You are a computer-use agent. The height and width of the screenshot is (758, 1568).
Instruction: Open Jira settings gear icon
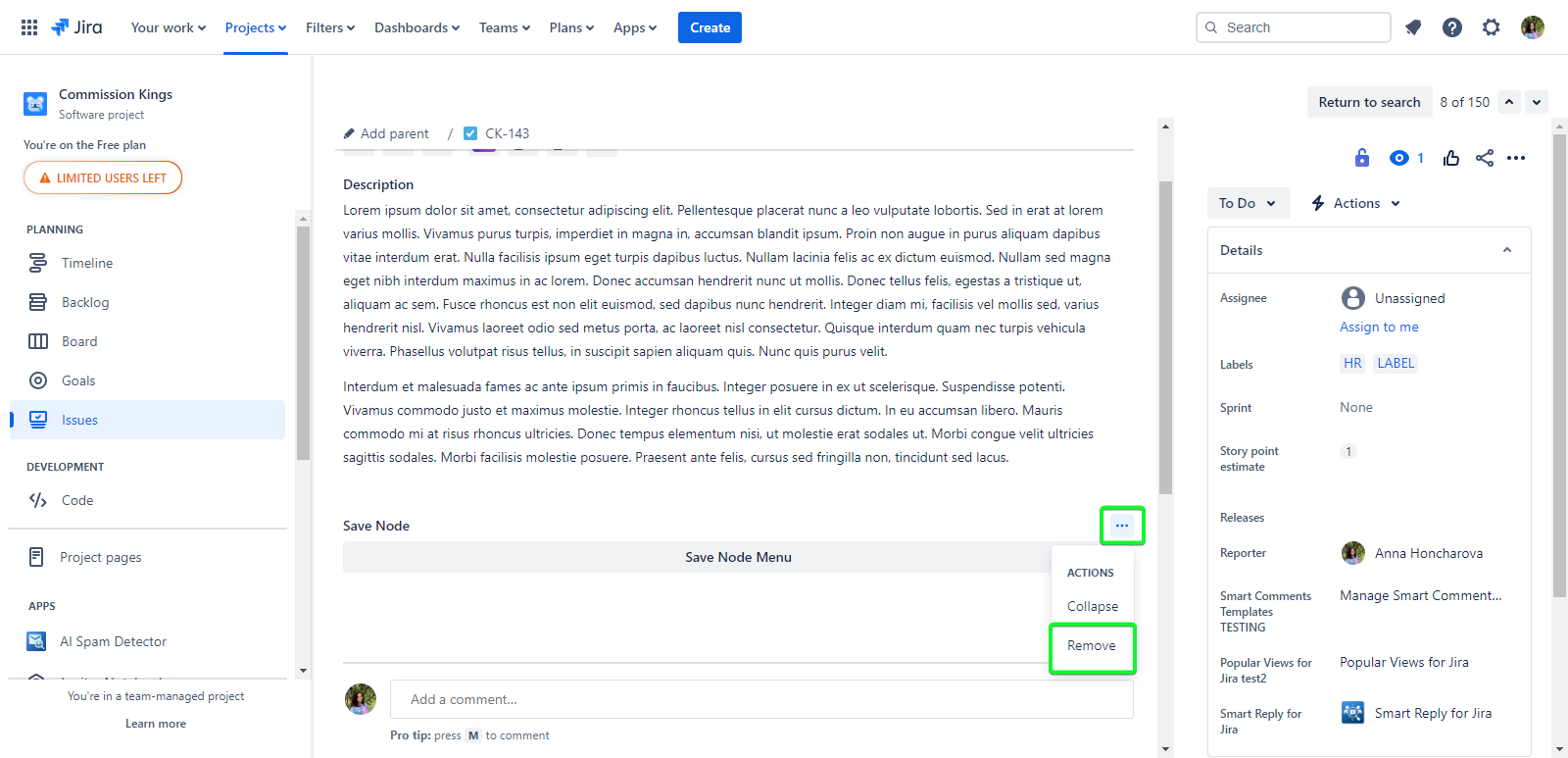1492,27
